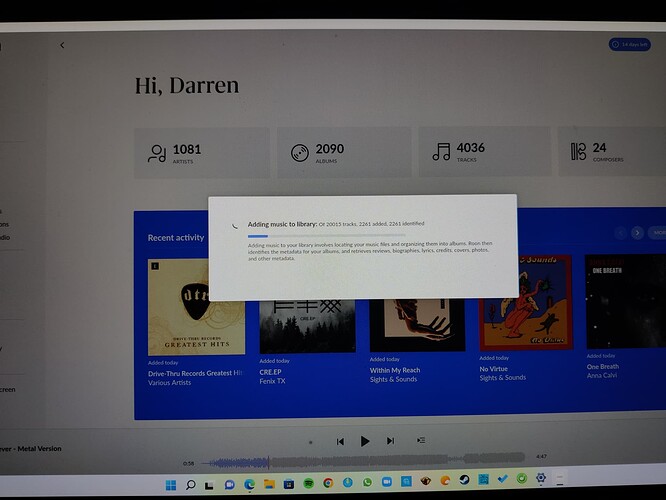Open Fenix TX artist link

pyautogui.click(x=272, y=381)
